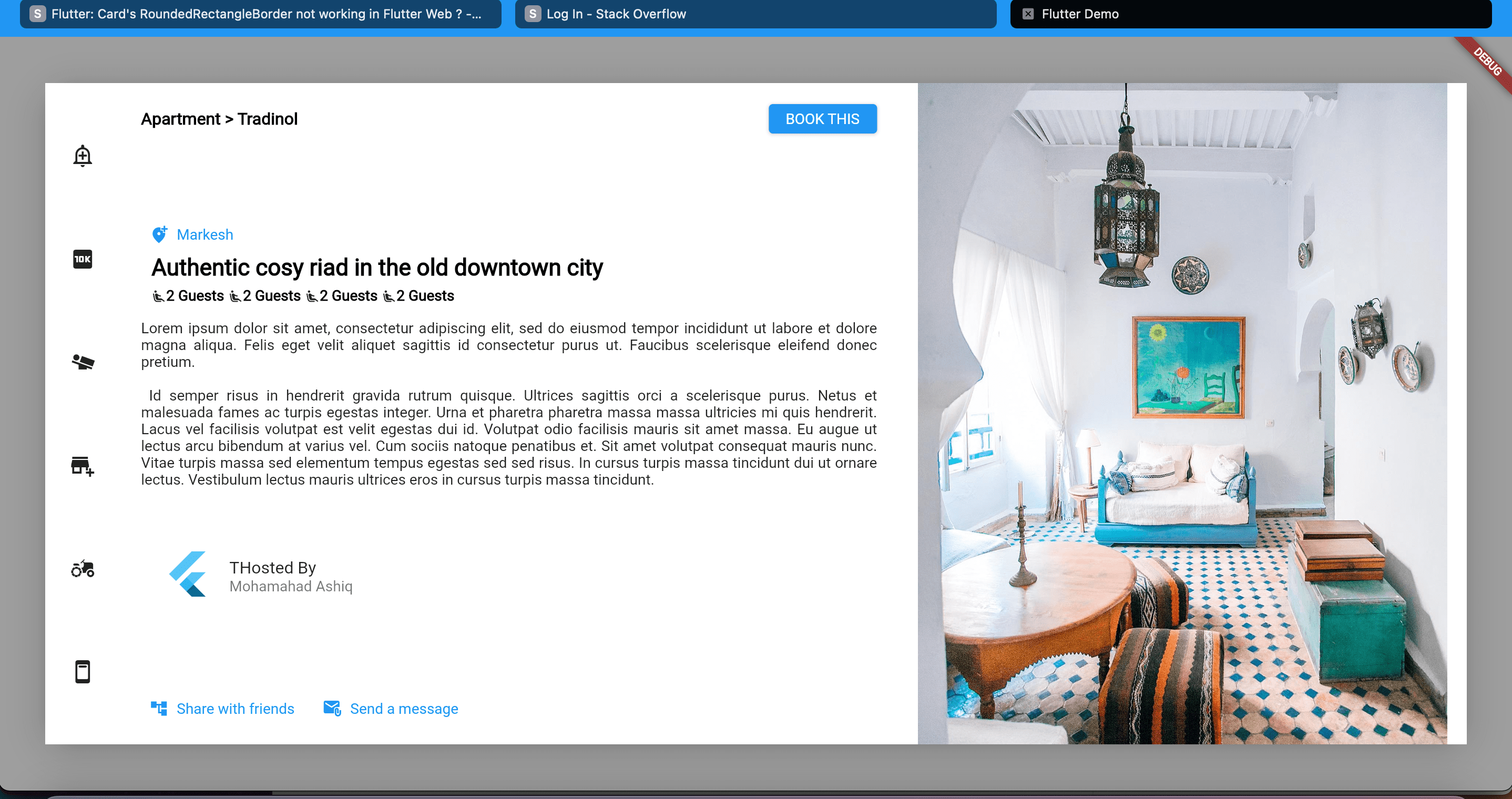Select the tractor vehicle icon in sidebar

83,569
